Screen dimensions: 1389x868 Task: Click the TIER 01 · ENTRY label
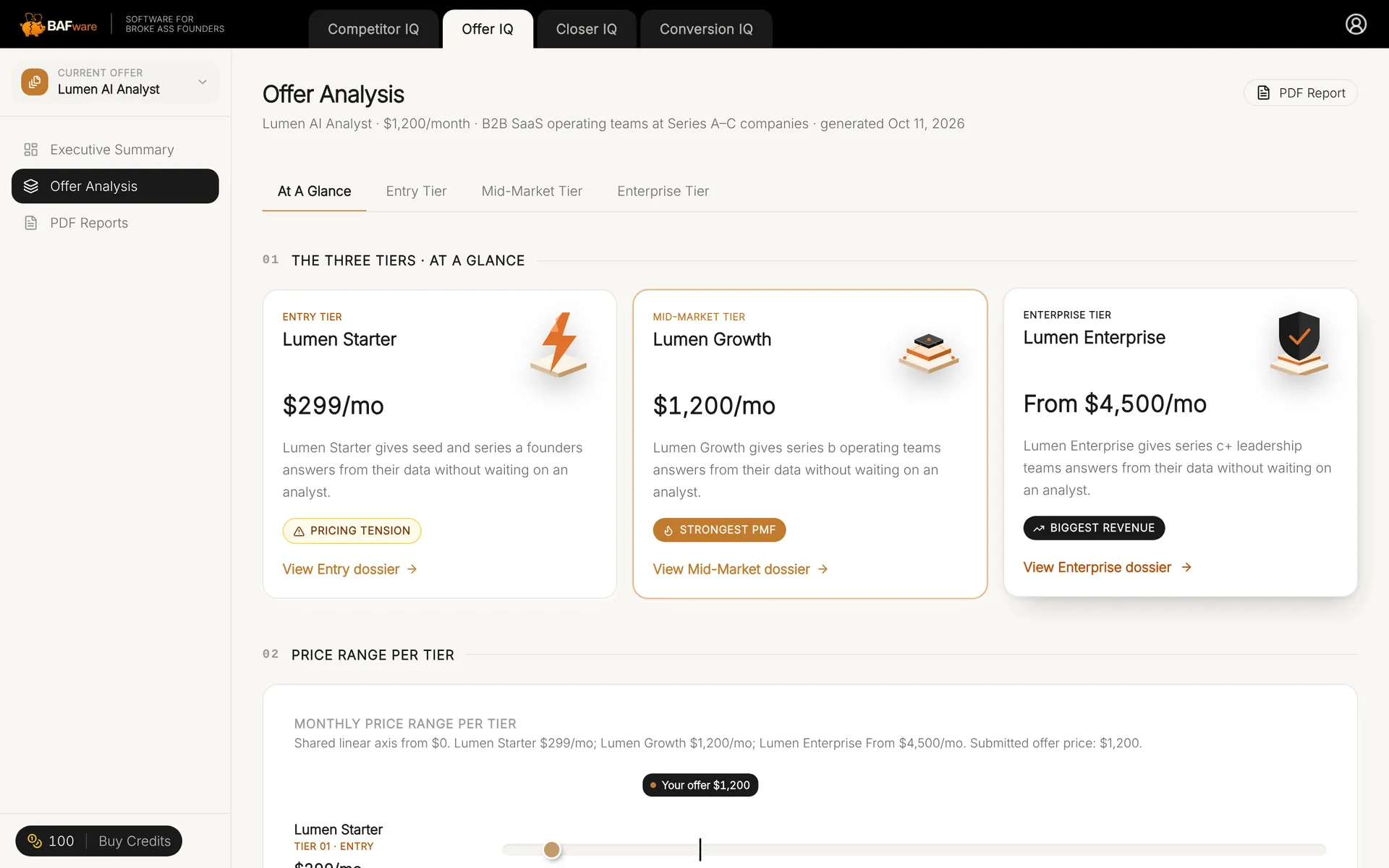(334, 846)
